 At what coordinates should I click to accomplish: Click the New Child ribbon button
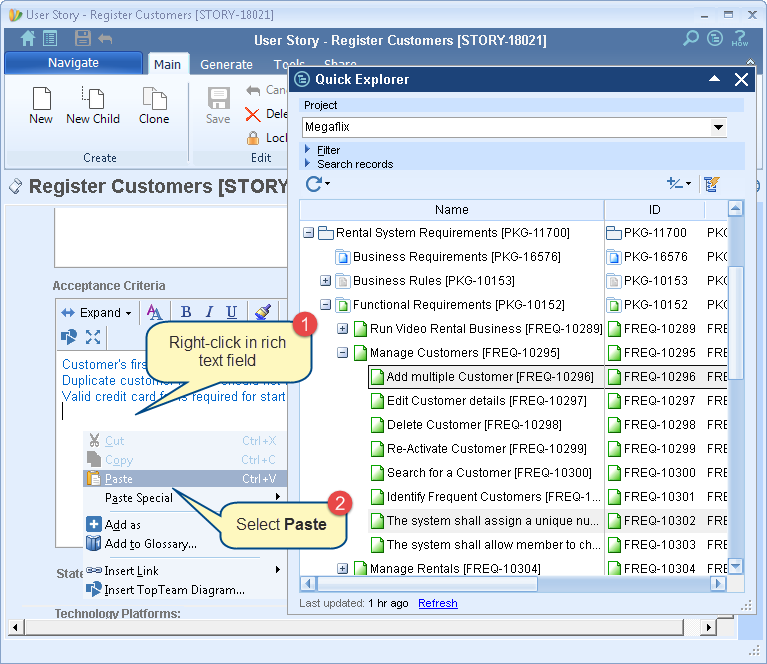tap(93, 105)
